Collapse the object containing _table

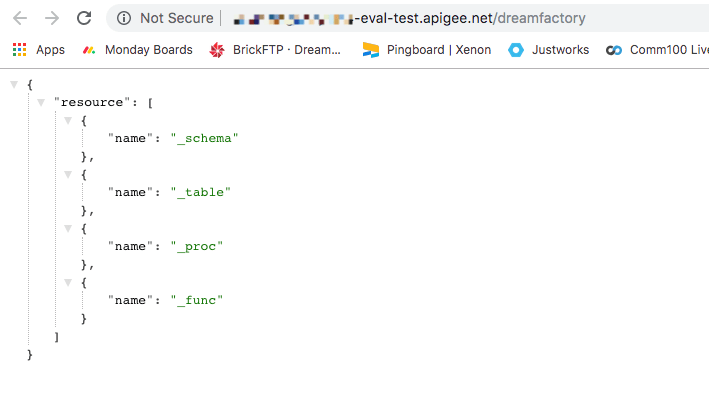coord(68,174)
